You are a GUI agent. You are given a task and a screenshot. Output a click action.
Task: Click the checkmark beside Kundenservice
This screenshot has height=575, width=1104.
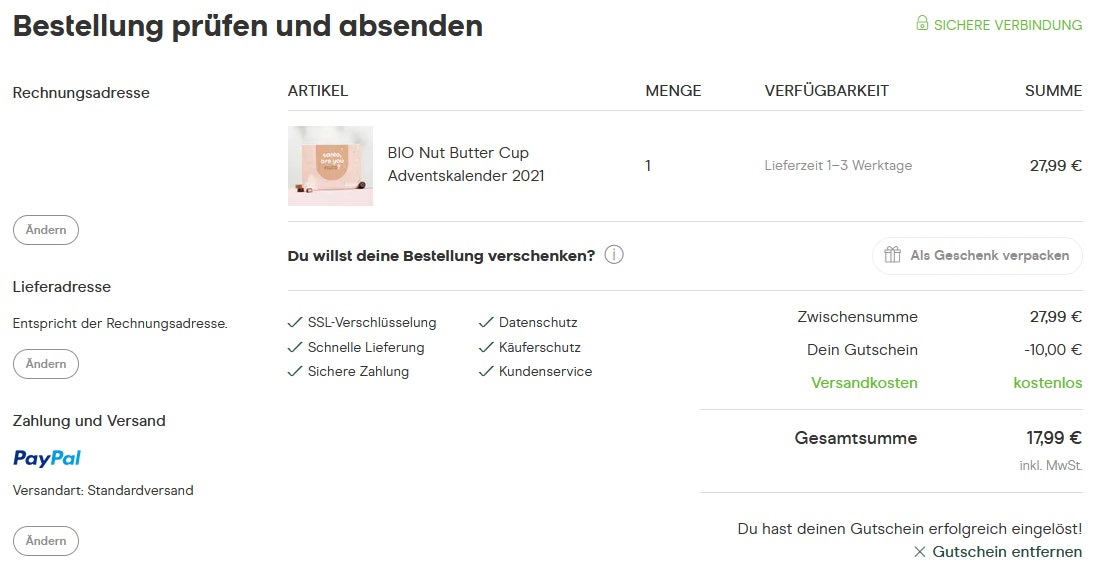(x=486, y=371)
